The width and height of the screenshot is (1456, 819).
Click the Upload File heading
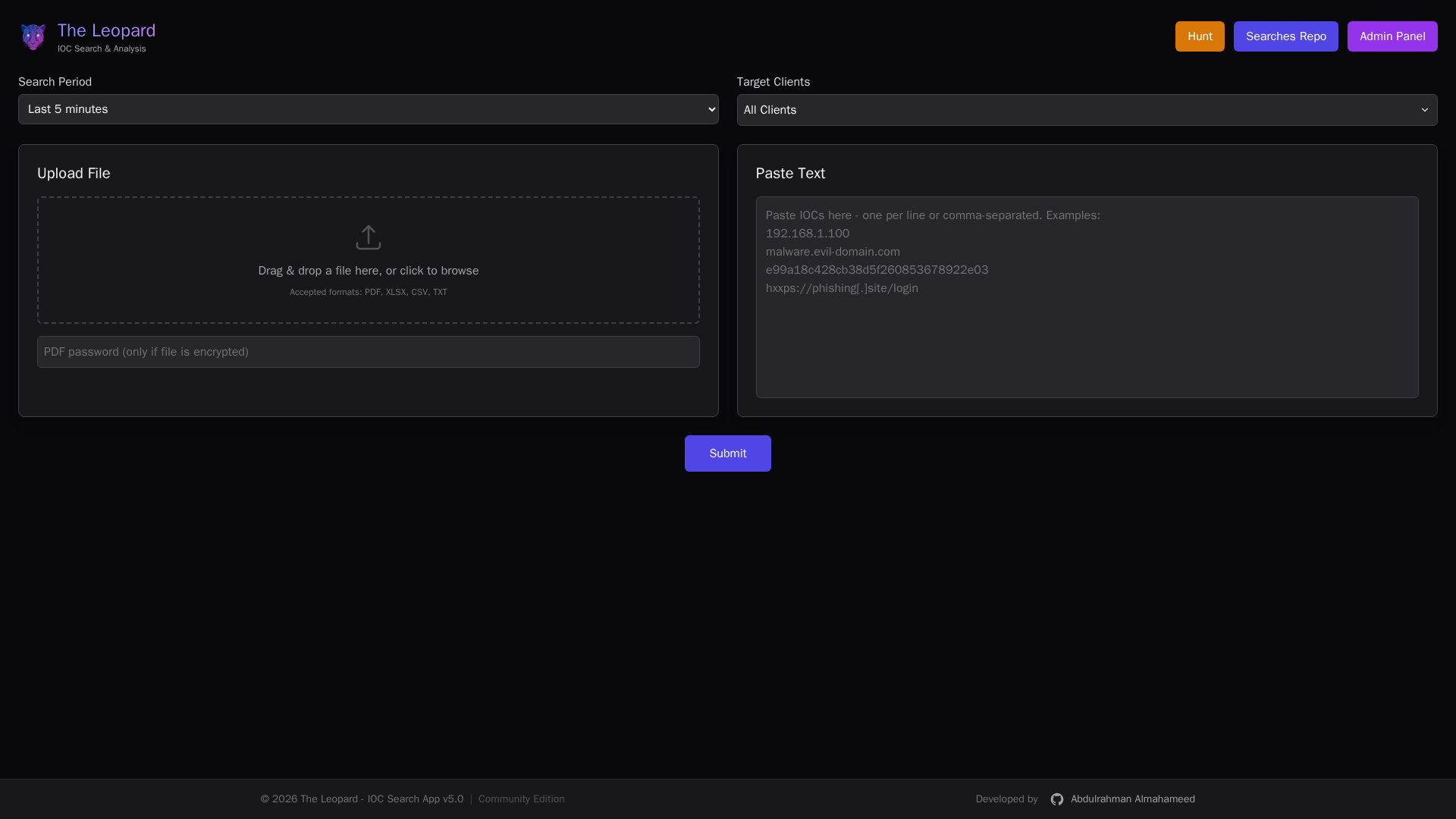[74, 174]
